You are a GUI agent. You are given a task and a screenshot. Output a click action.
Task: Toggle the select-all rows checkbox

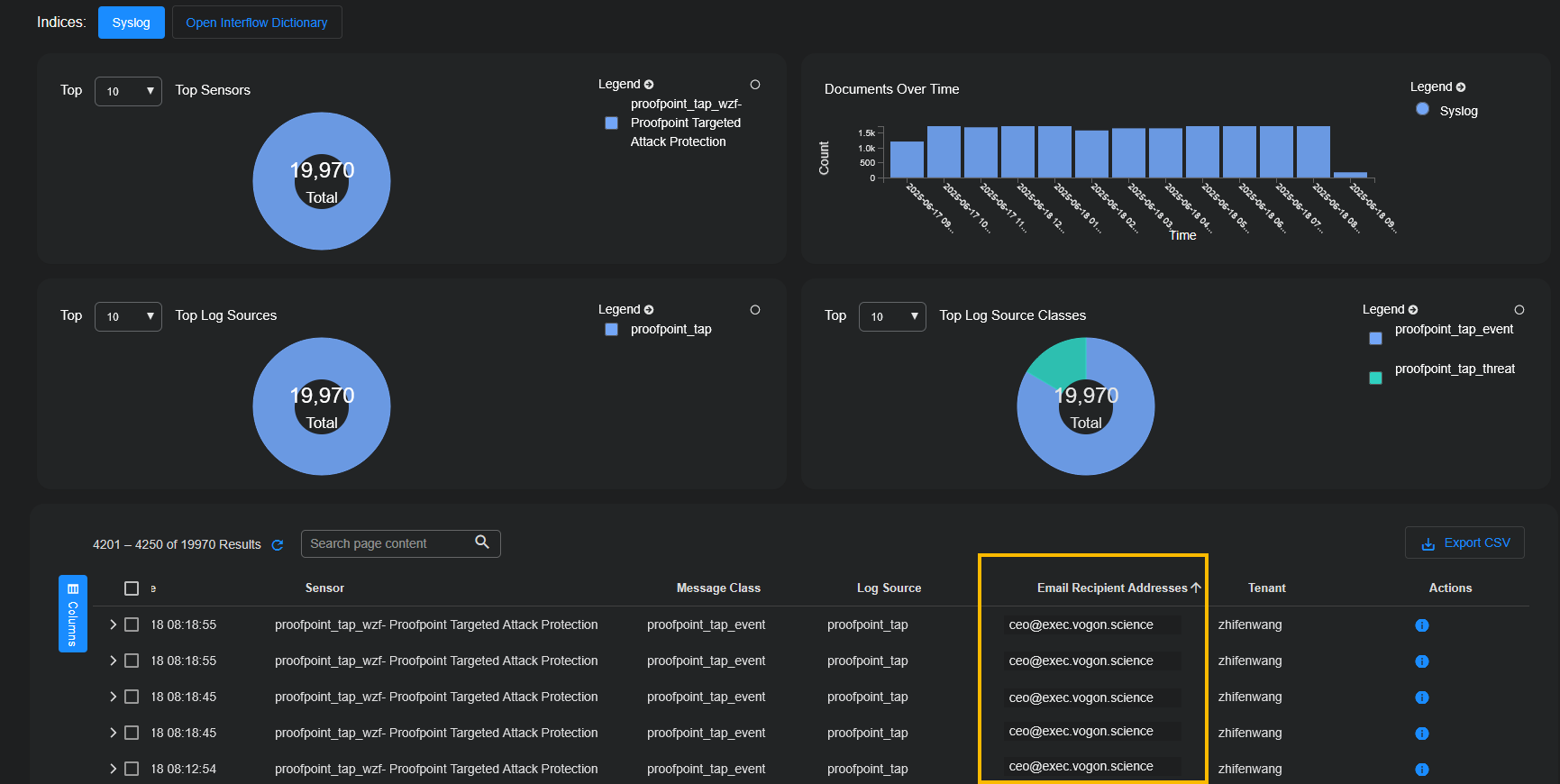[132, 588]
